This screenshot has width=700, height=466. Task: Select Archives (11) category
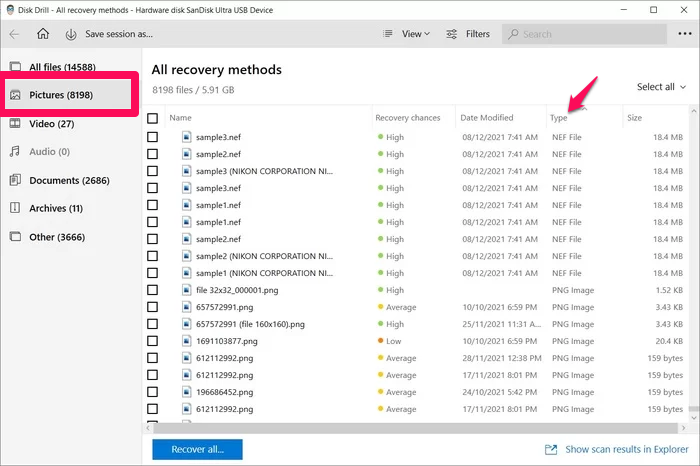56,208
